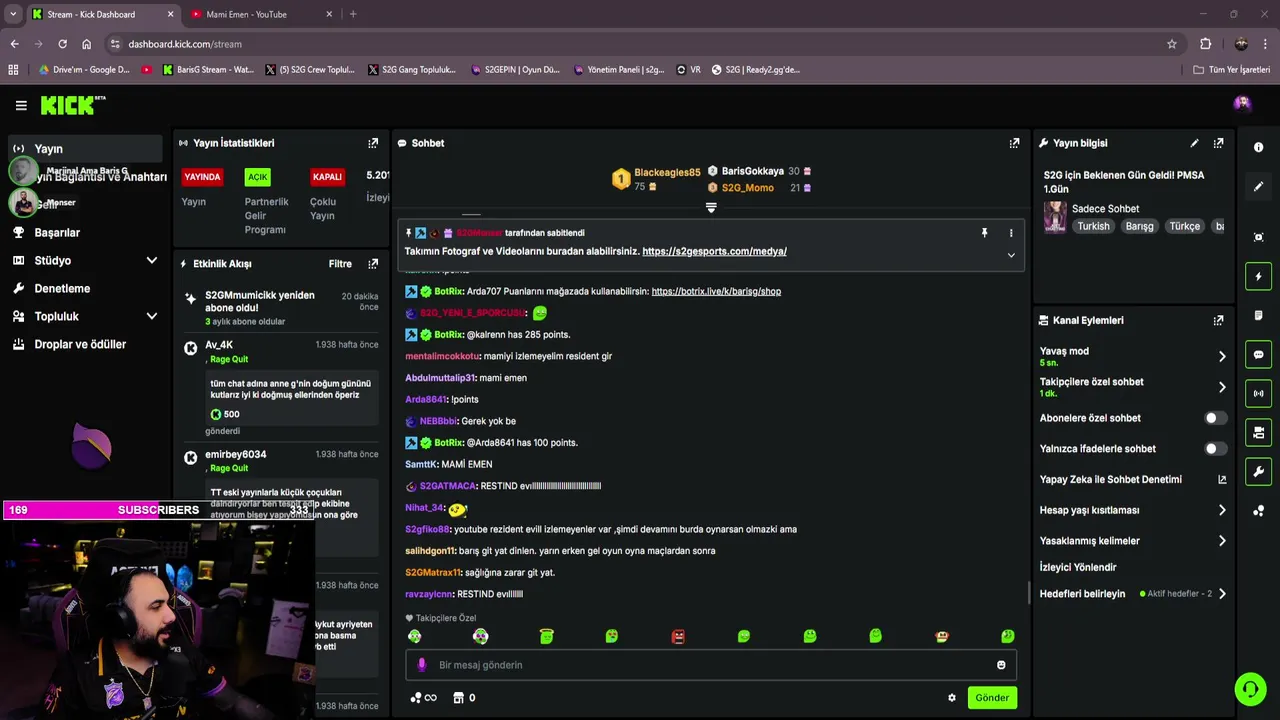This screenshot has width=1280, height=720.
Task: Click the broadcast signal sidebar icon
Action: 1259,394
